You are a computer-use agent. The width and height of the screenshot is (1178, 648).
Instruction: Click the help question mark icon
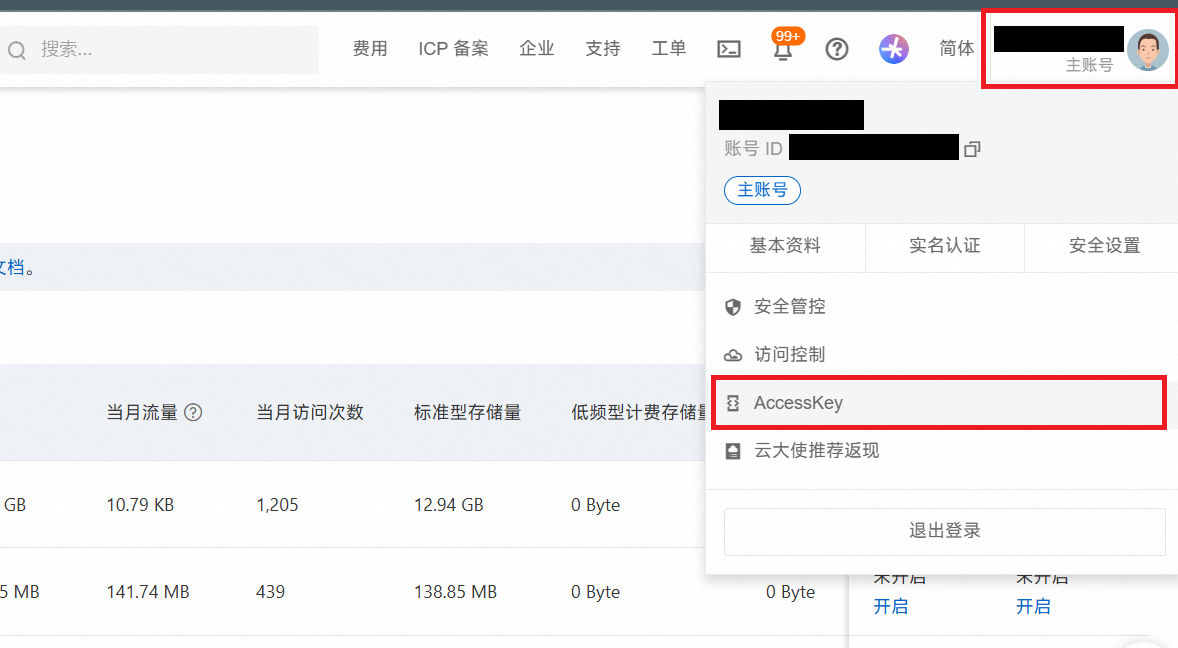837,49
